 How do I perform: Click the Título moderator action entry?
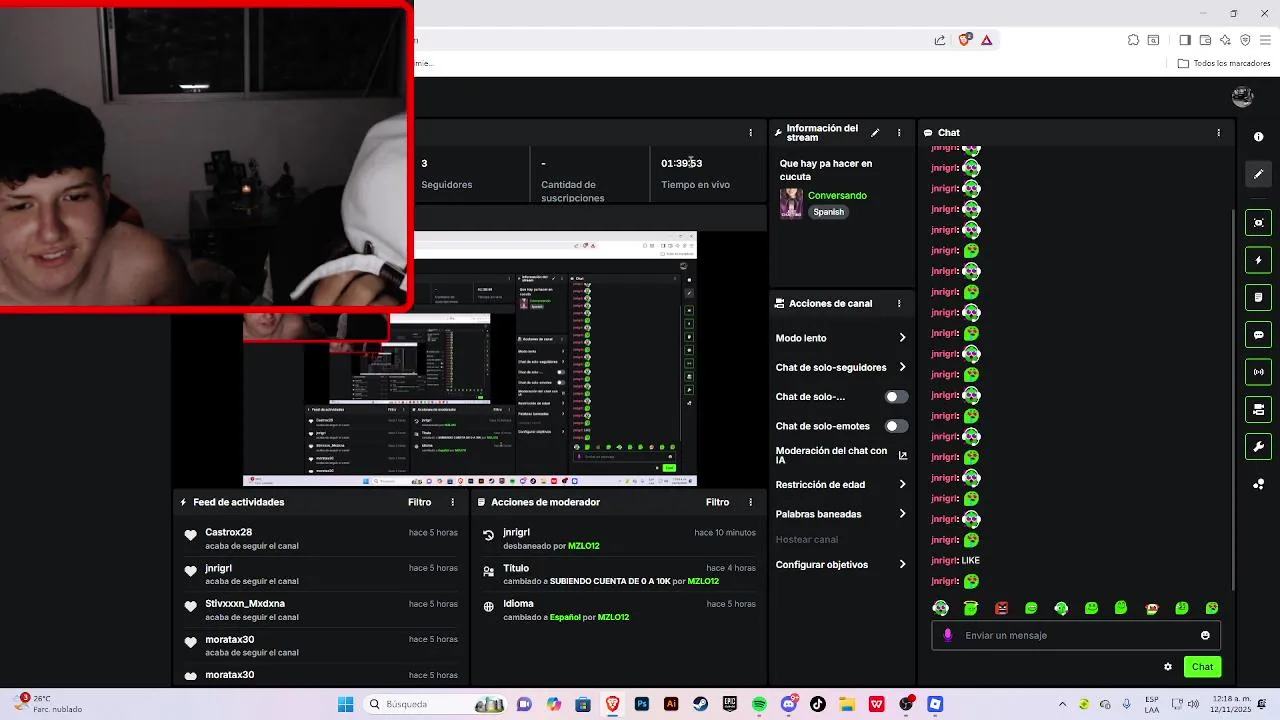click(619, 574)
